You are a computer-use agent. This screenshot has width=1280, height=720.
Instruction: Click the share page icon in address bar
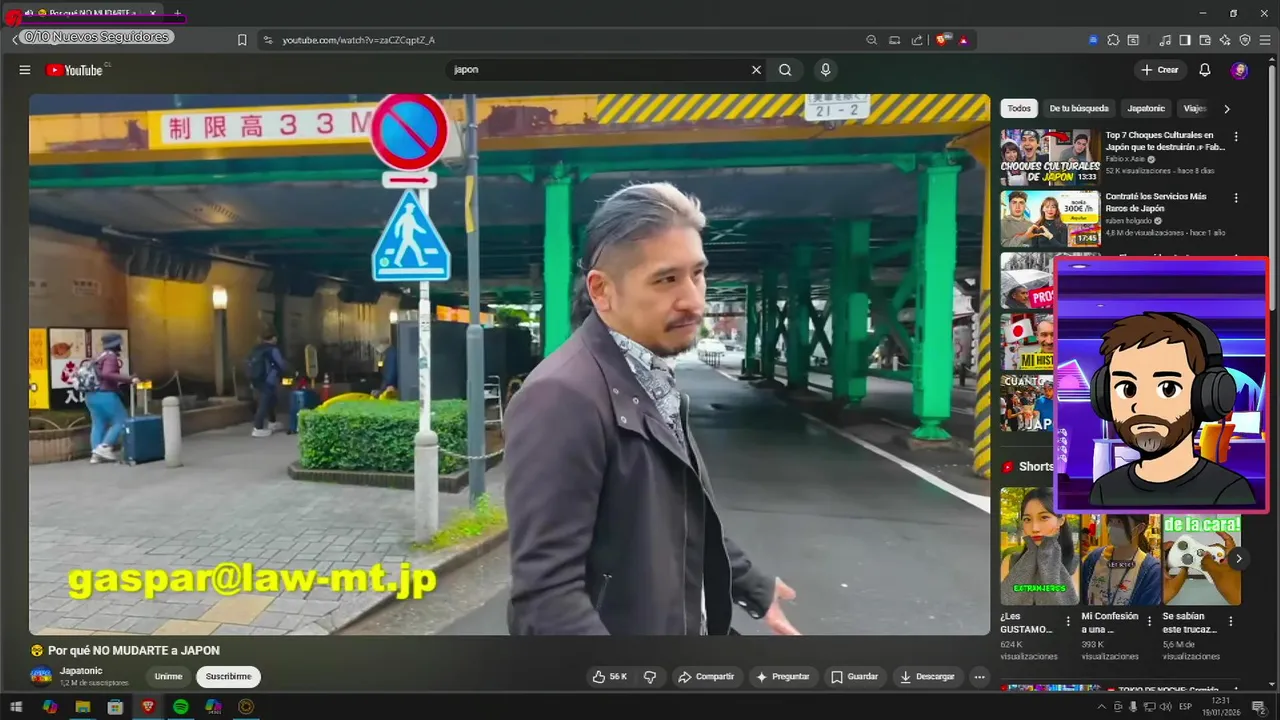917,40
